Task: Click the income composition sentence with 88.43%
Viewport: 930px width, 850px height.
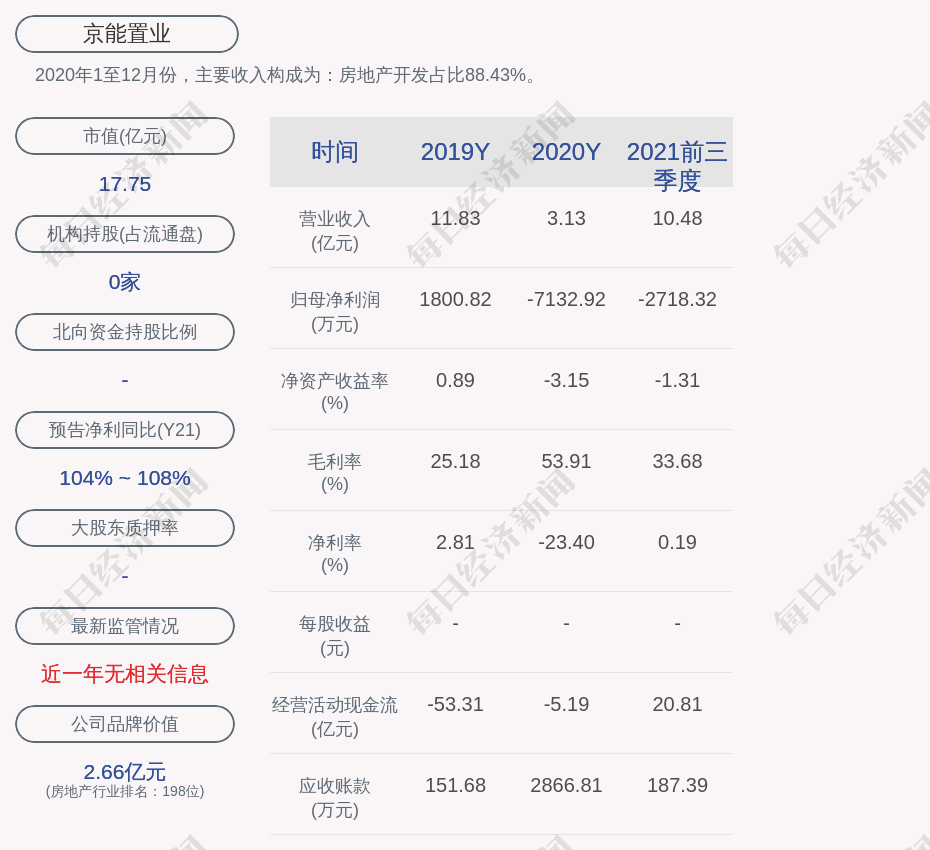Action: click(286, 75)
